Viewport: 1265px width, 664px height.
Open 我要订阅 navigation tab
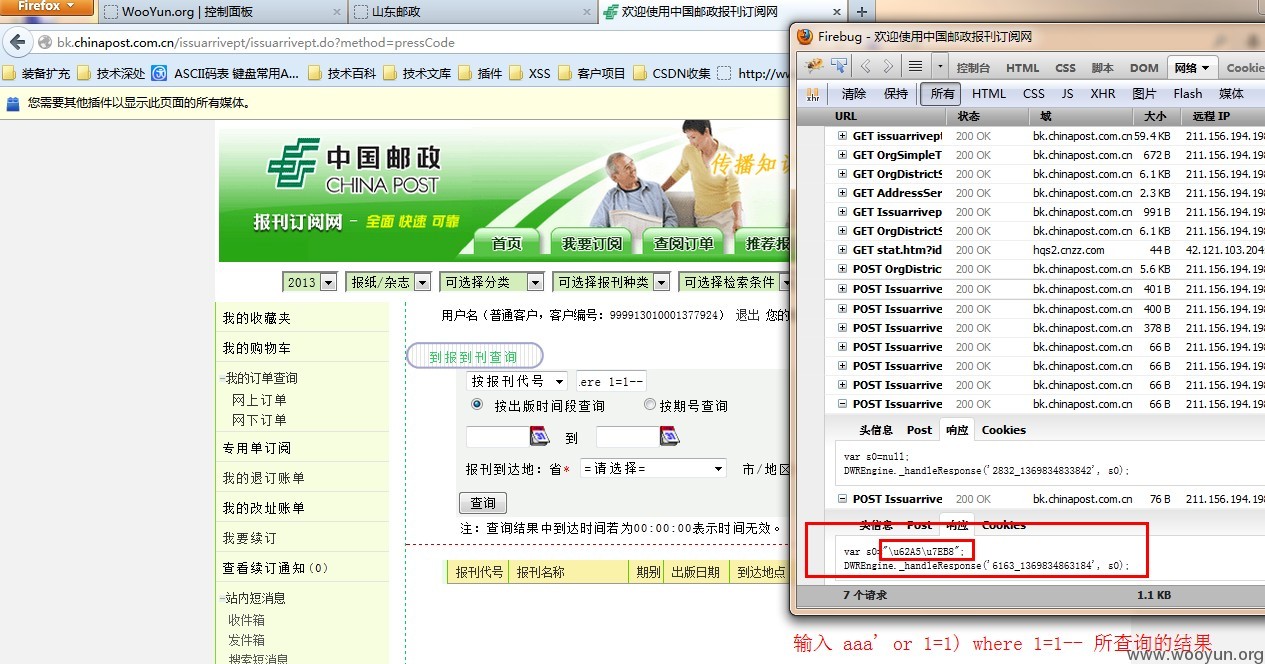(592, 243)
